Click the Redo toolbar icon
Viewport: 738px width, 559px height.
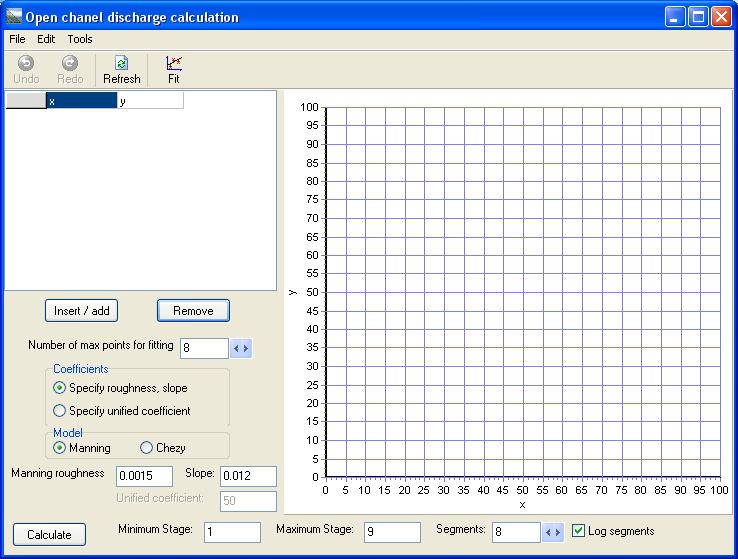(70, 70)
